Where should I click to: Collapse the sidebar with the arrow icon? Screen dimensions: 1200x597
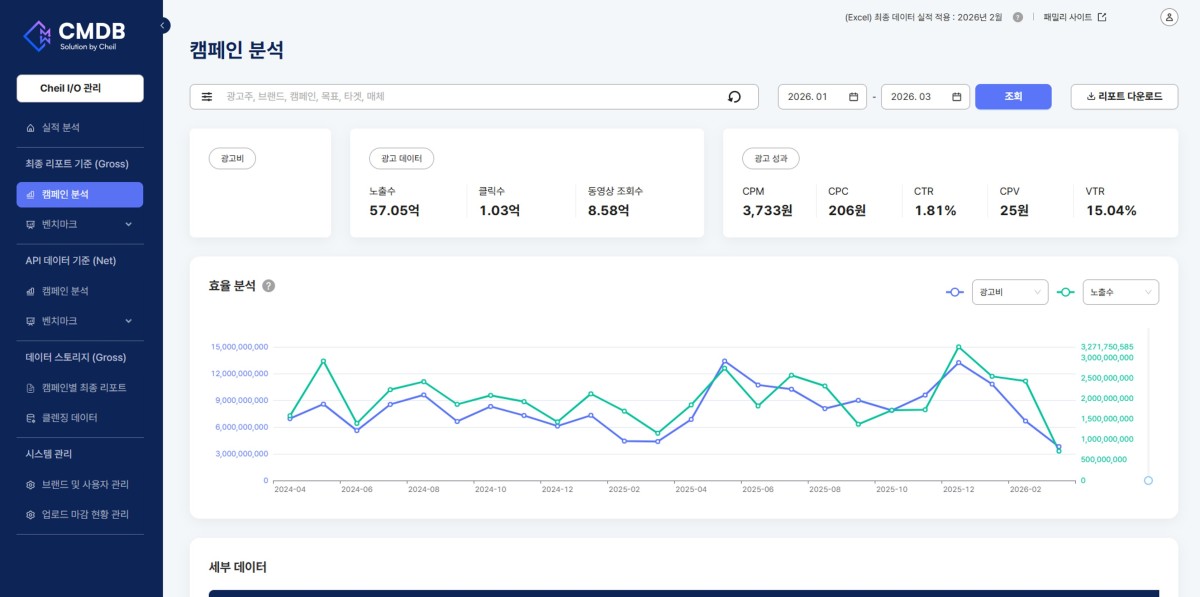tap(164, 25)
